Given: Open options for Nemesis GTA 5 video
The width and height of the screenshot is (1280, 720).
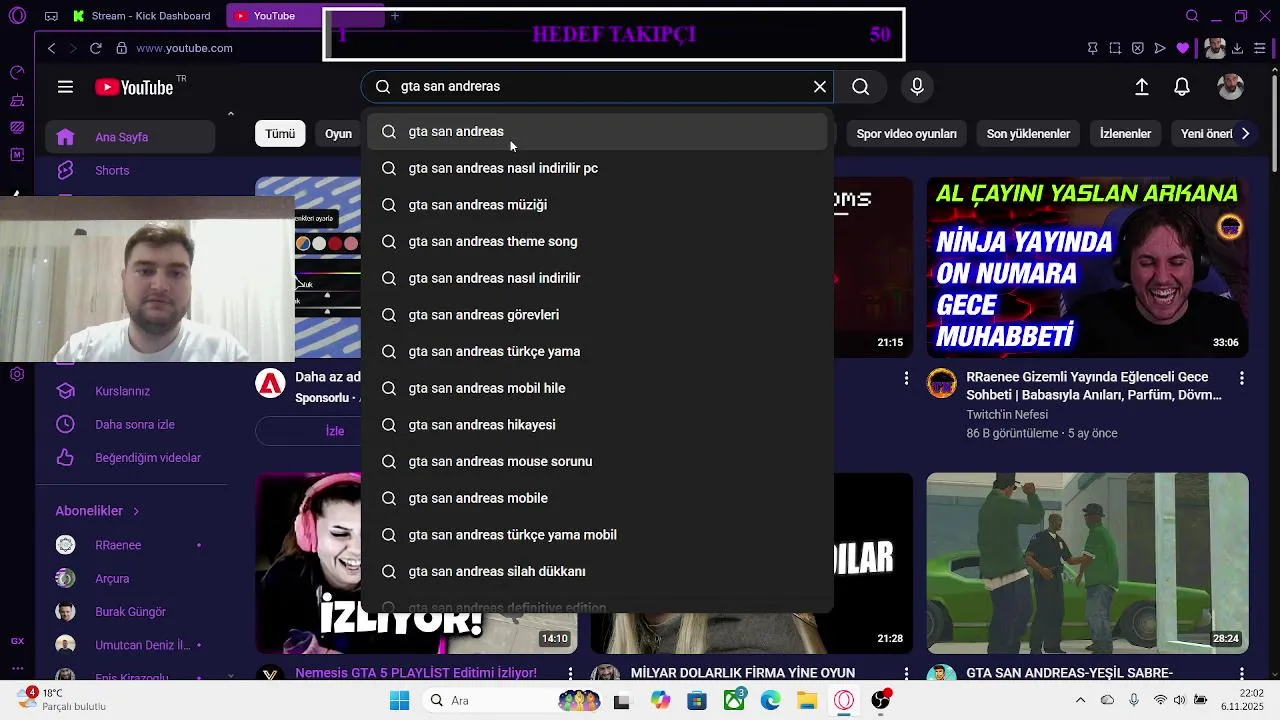Looking at the screenshot, I should (570, 674).
